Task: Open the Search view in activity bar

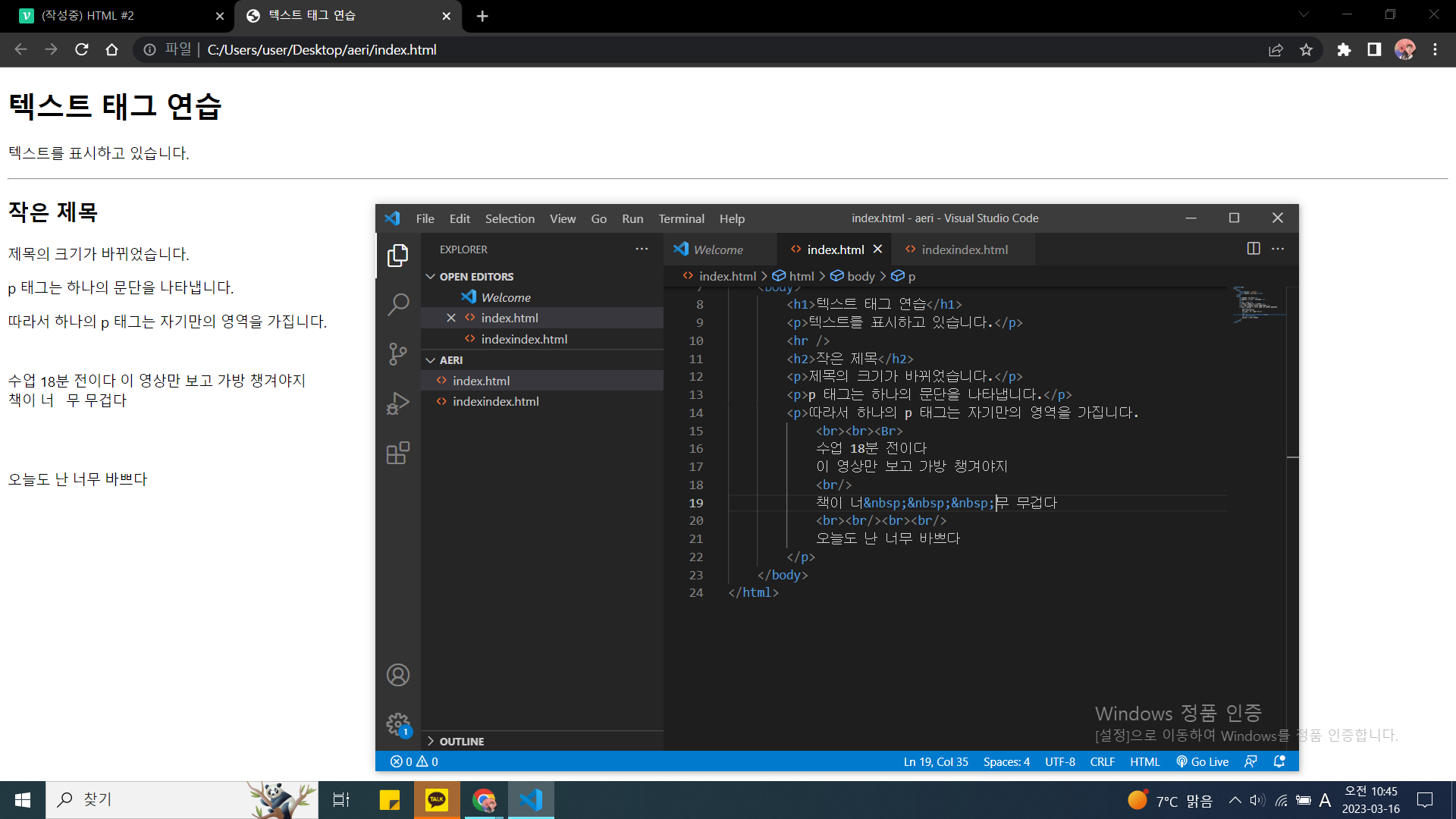Action: point(397,305)
